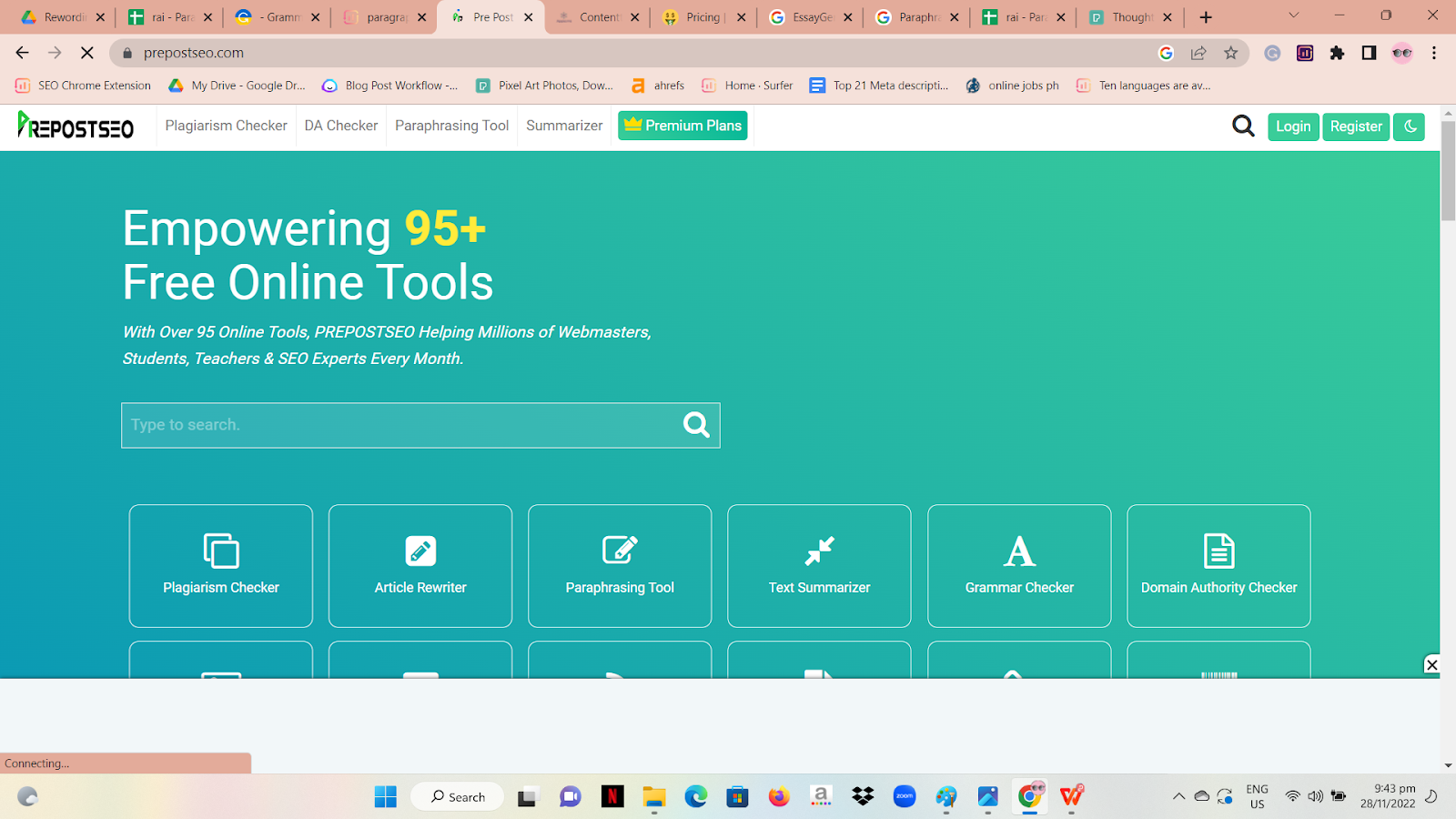Click the magnifier icon in the site header
This screenshot has height=819, width=1456.
[x=1243, y=126]
